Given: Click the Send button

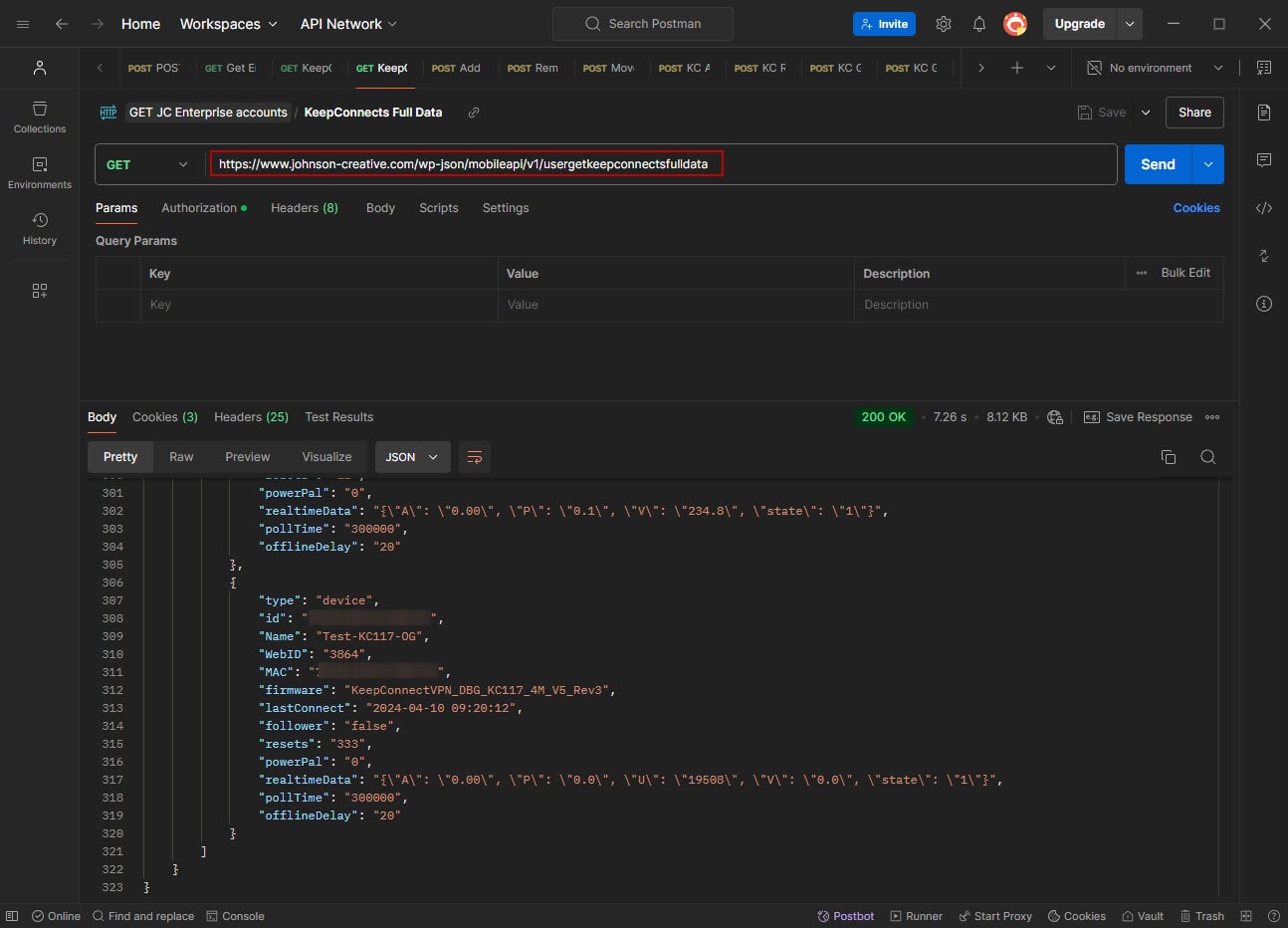Looking at the screenshot, I should [1157, 164].
